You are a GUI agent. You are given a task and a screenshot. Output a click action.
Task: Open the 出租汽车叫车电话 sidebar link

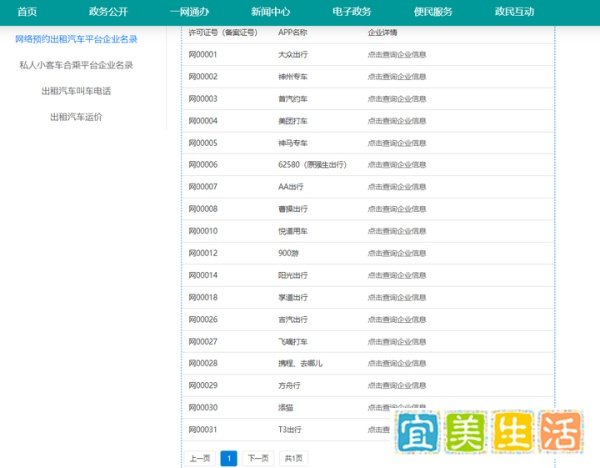(76, 91)
